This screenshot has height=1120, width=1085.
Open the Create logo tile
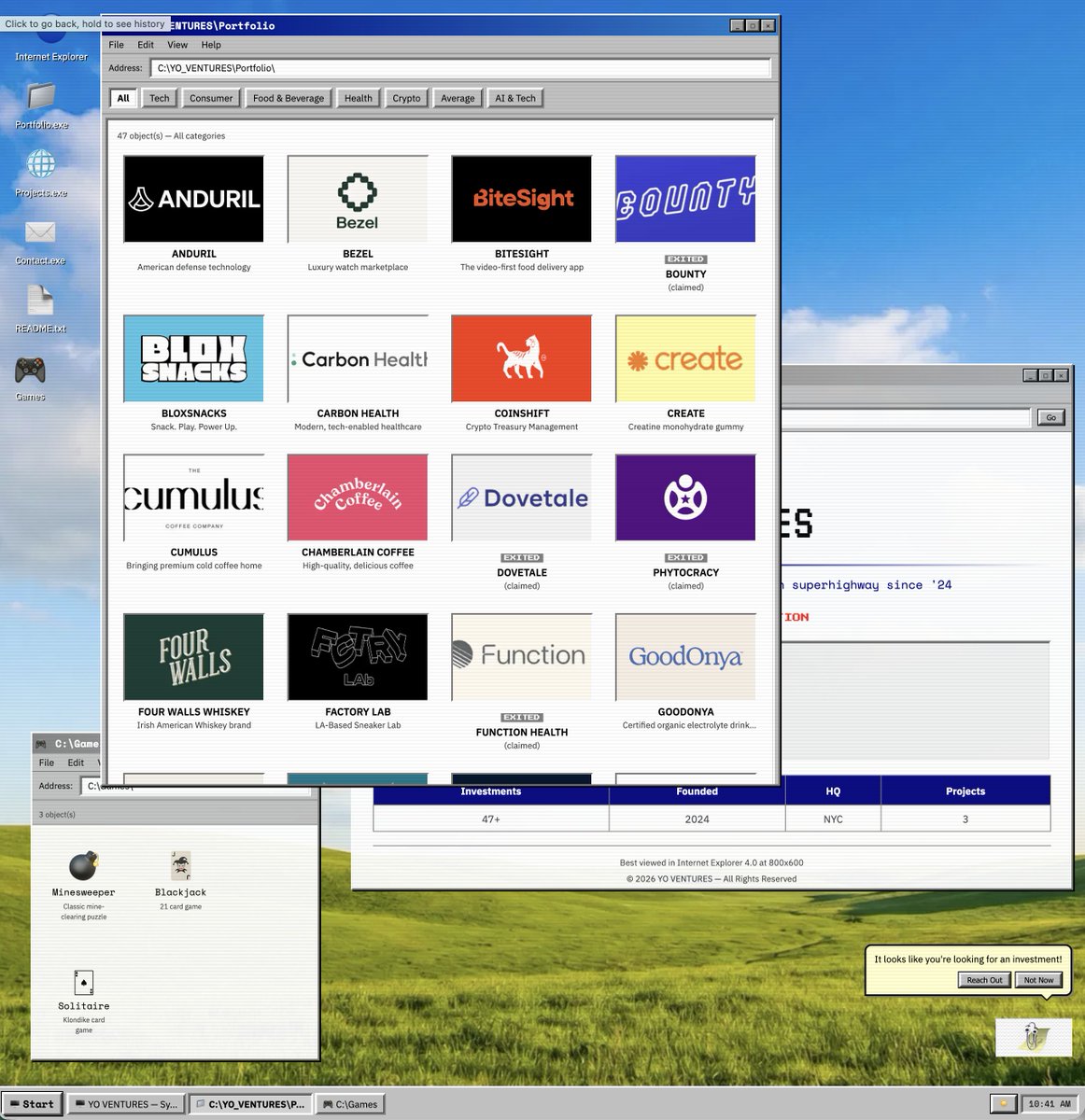pos(685,358)
